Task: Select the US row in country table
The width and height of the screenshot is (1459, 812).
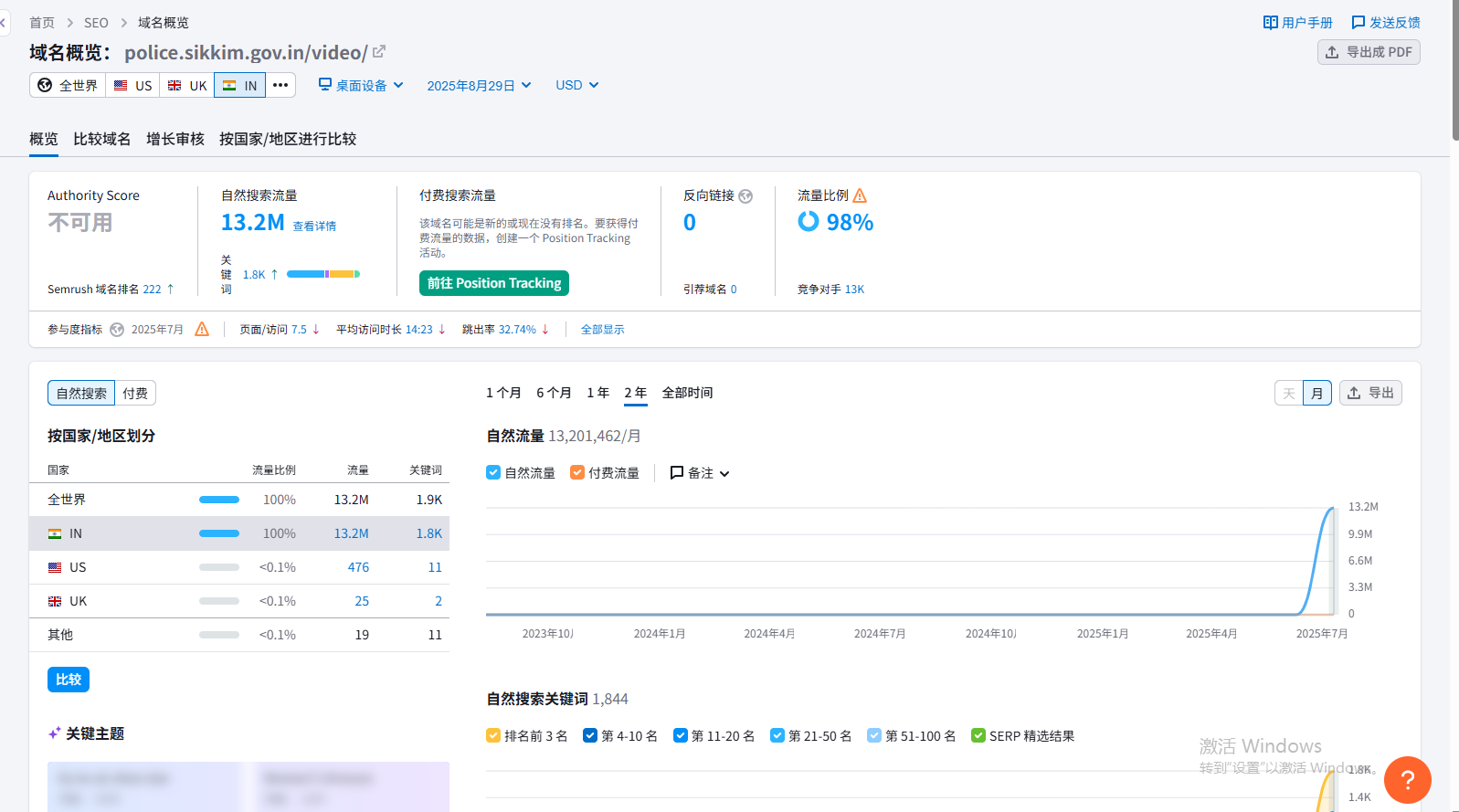Action: pyautogui.click(x=239, y=567)
